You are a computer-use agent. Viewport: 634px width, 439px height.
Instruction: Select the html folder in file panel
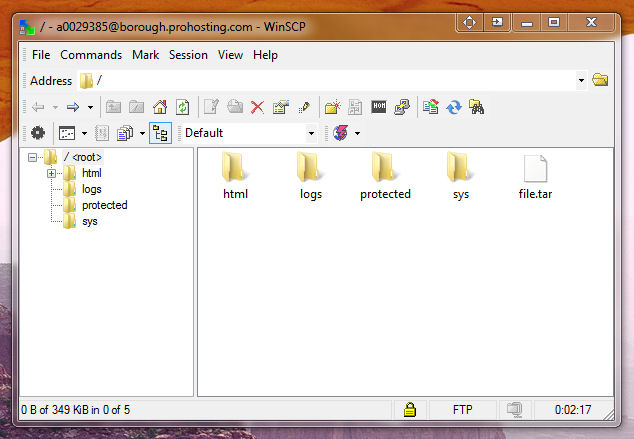(235, 176)
